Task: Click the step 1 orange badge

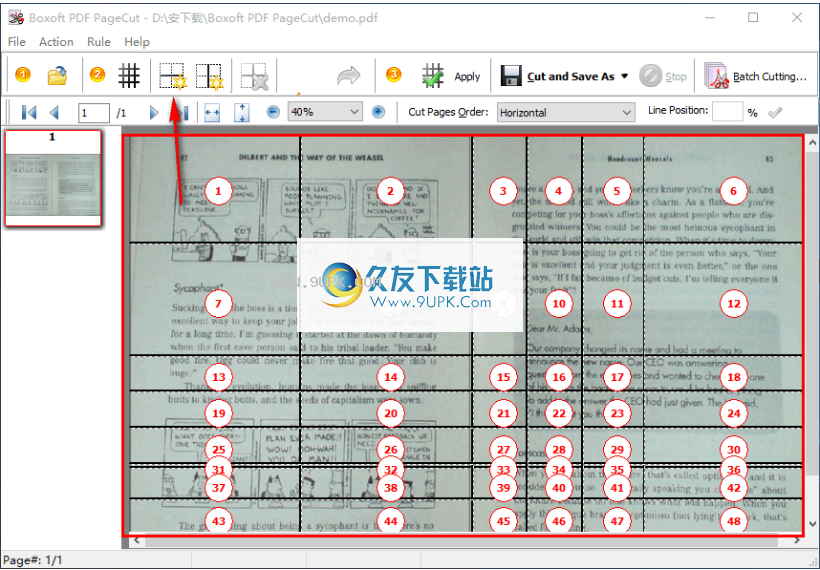Action: tap(22, 75)
